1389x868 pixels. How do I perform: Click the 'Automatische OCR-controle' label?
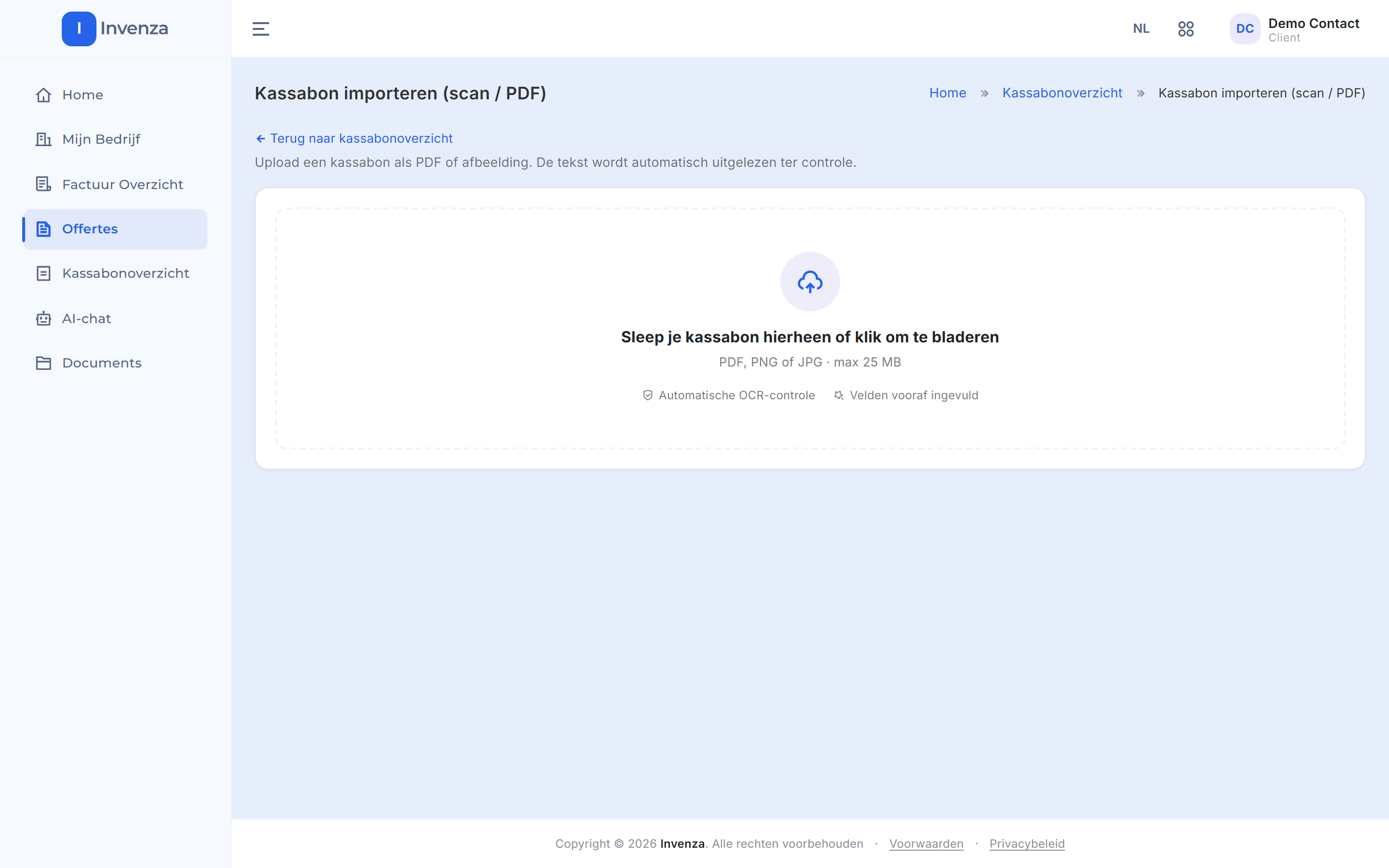click(736, 395)
